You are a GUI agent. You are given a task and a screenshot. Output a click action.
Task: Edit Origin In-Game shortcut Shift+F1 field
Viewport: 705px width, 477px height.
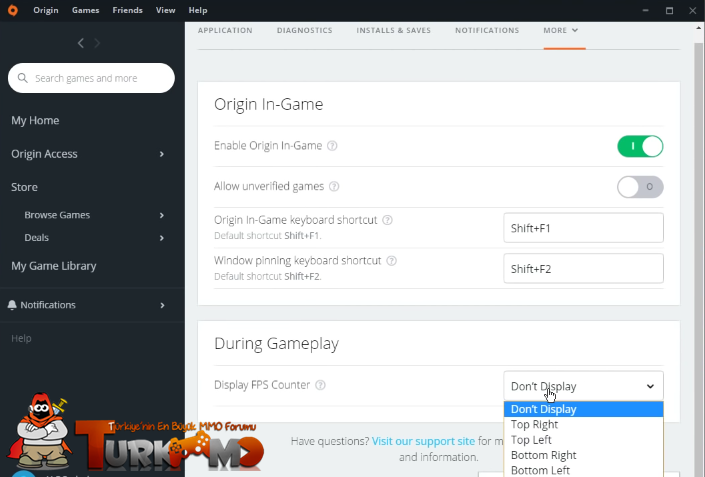click(583, 228)
